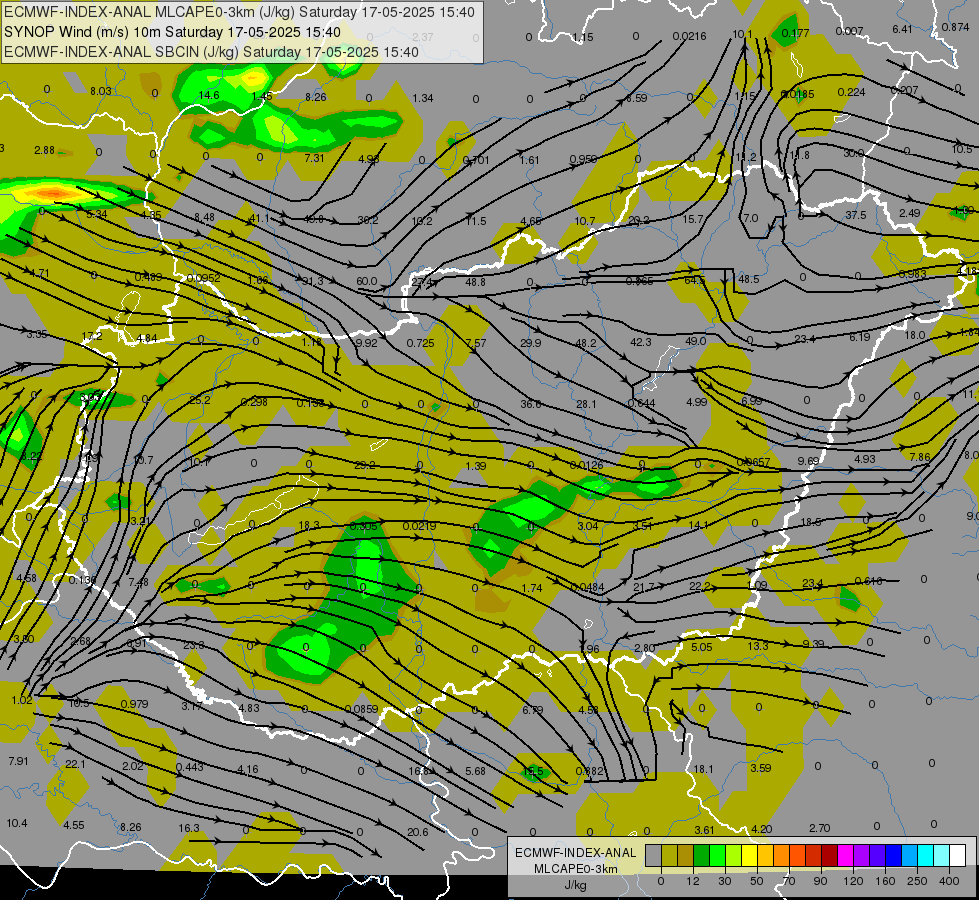Click the legend tick label '70'

point(789,881)
